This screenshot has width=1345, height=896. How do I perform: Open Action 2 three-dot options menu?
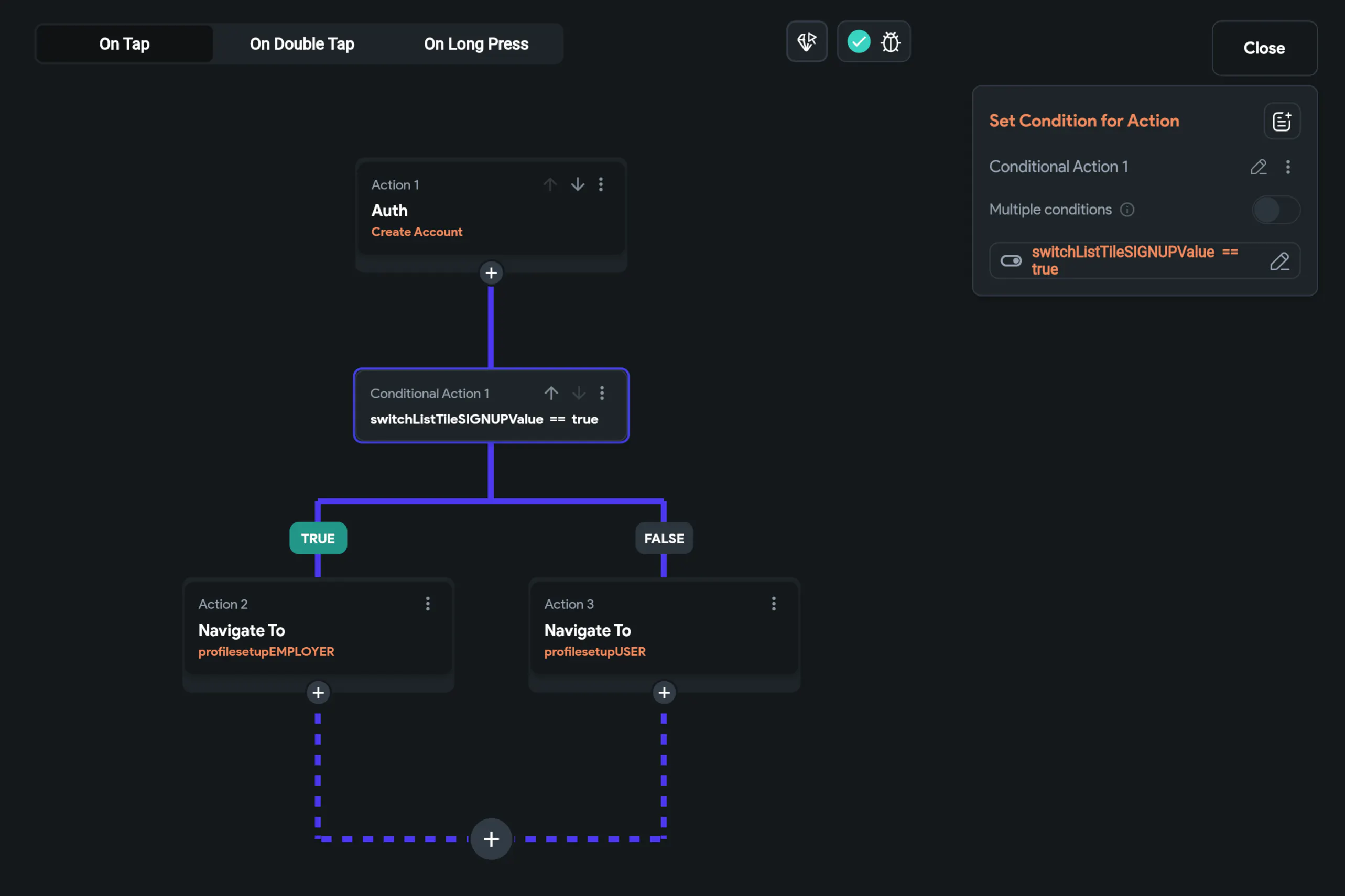428,604
